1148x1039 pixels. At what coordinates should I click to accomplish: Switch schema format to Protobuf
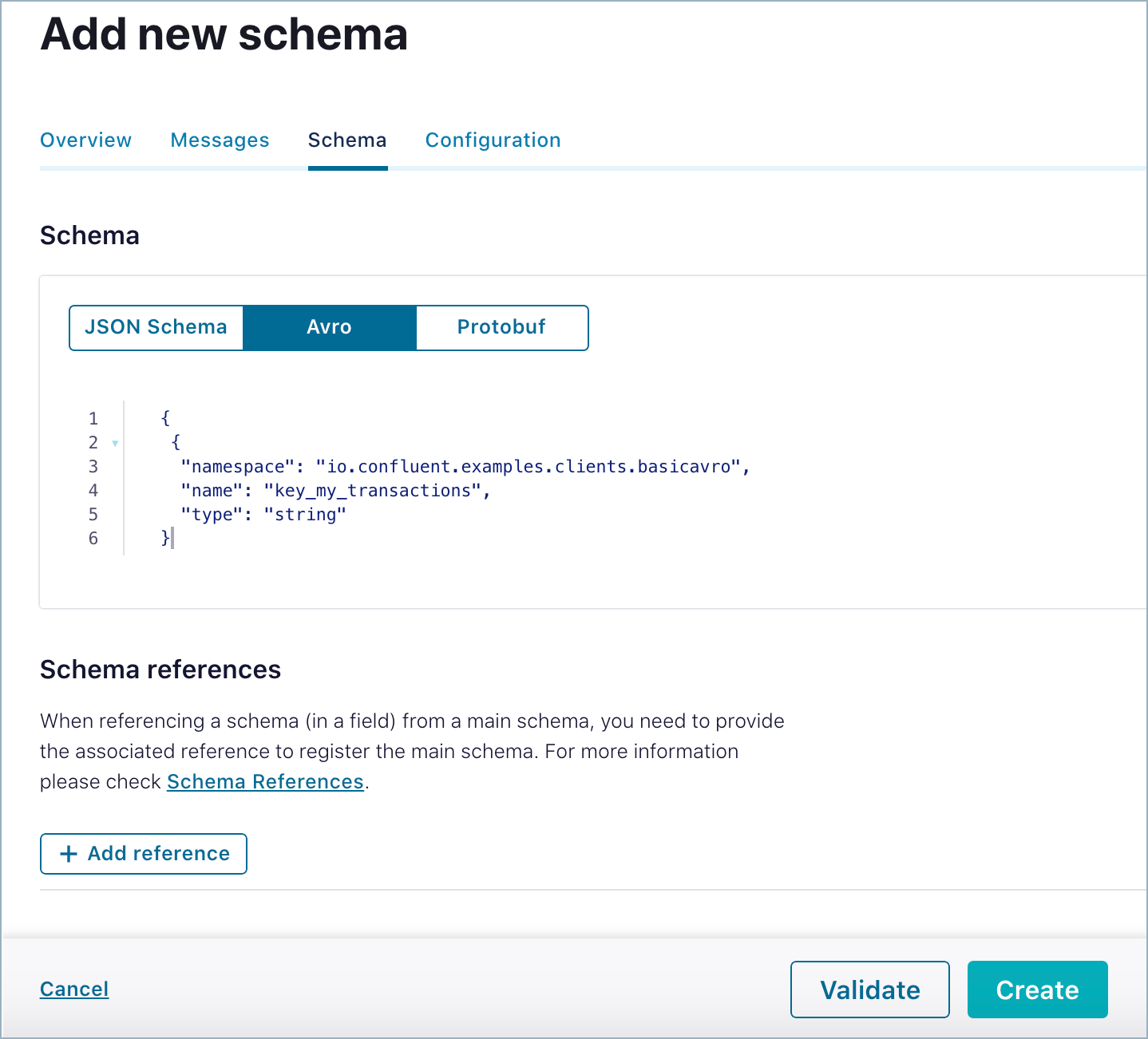pos(501,327)
